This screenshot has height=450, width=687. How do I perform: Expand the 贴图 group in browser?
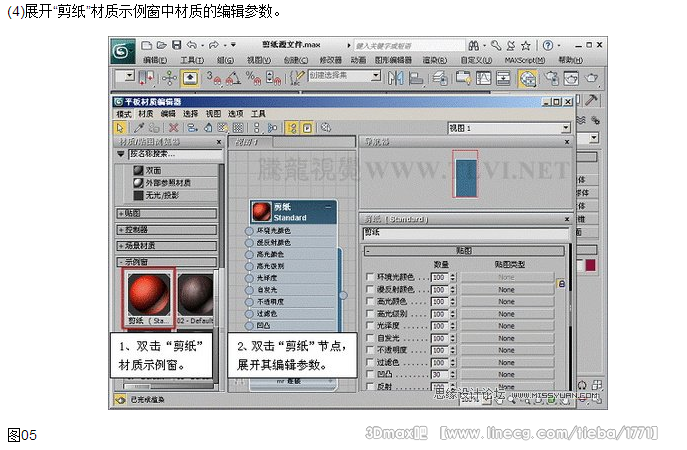pyautogui.click(x=167, y=213)
